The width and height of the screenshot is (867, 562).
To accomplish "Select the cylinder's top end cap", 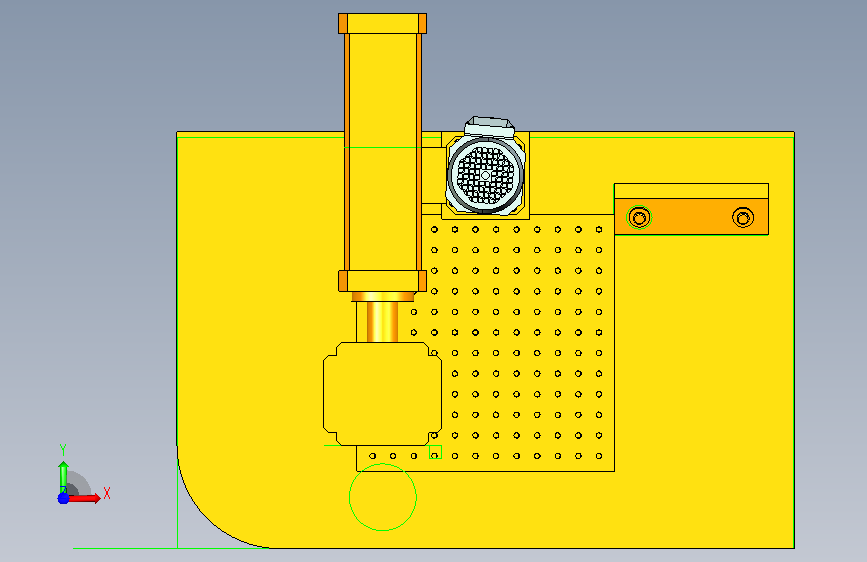I will [383, 24].
